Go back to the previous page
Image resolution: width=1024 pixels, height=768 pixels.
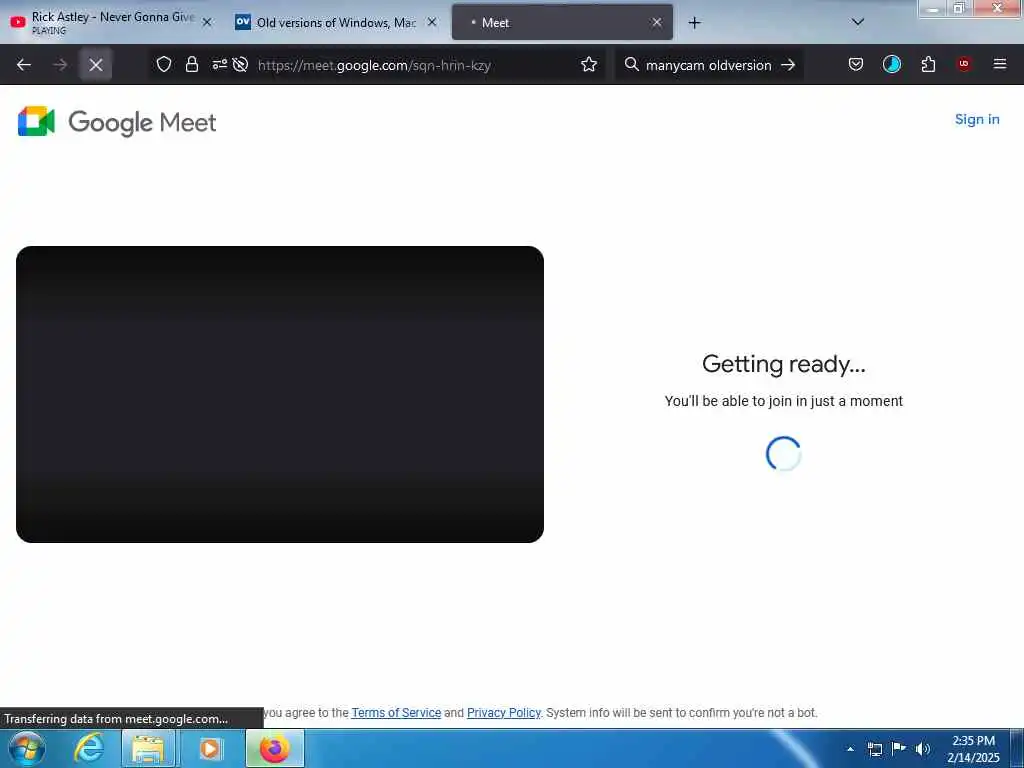(24, 65)
